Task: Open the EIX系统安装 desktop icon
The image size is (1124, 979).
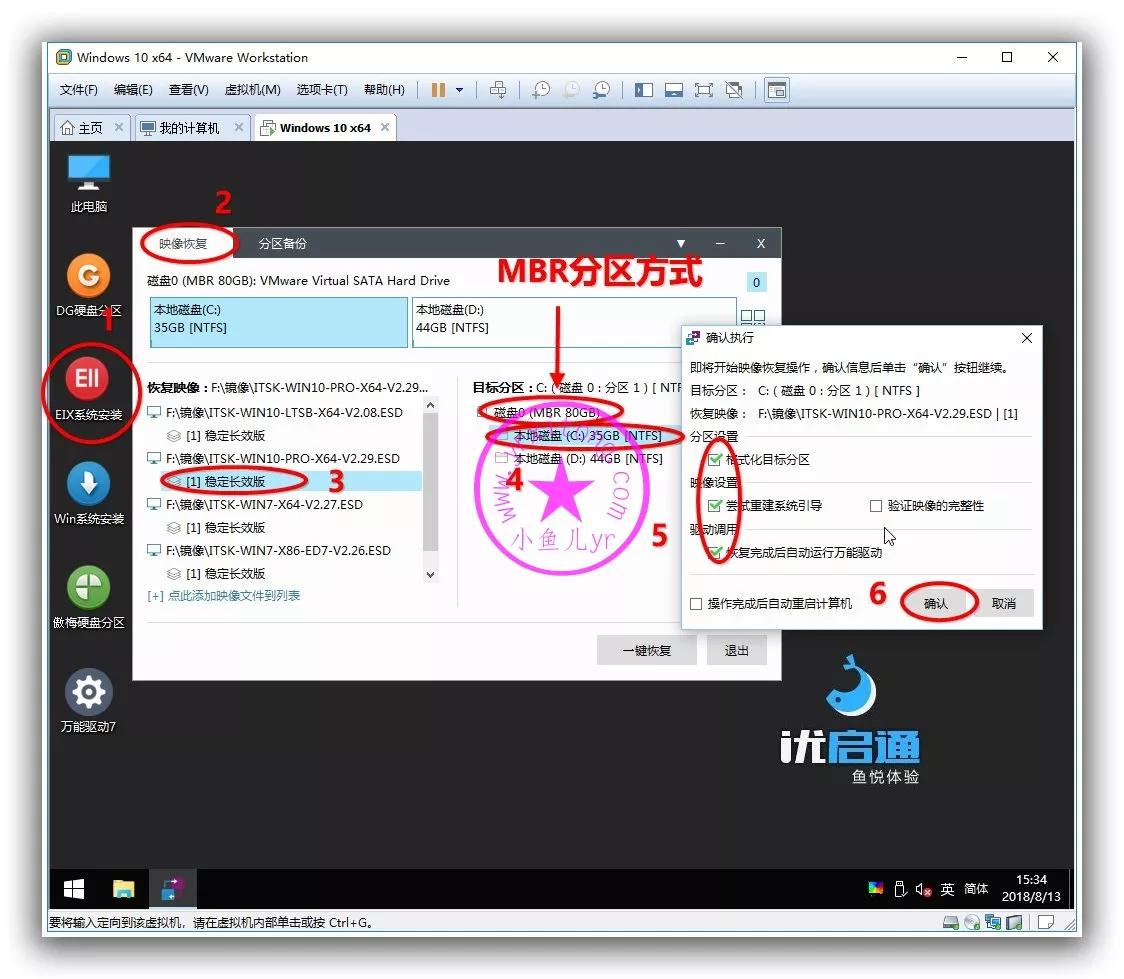Action: point(88,381)
